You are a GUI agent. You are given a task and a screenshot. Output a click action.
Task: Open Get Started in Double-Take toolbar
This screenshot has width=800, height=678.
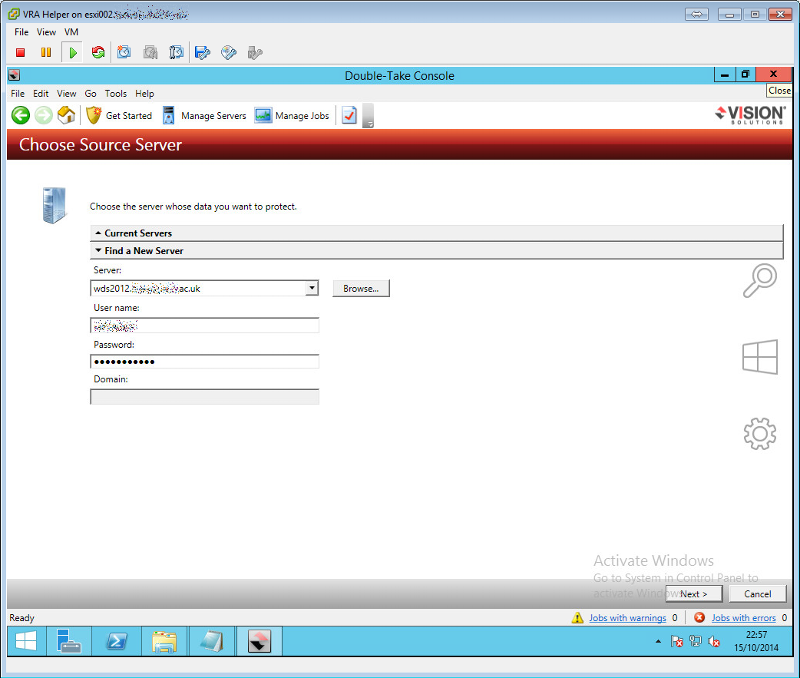[x=119, y=116]
